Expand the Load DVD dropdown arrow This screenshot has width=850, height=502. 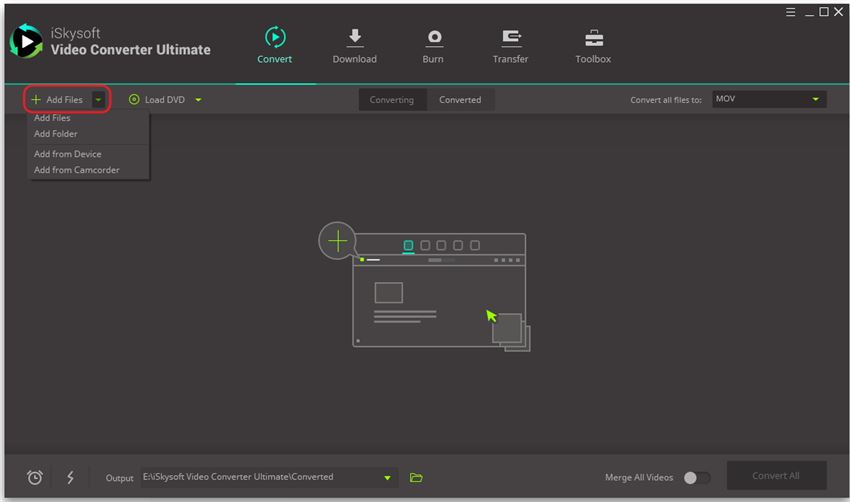coord(199,100)
